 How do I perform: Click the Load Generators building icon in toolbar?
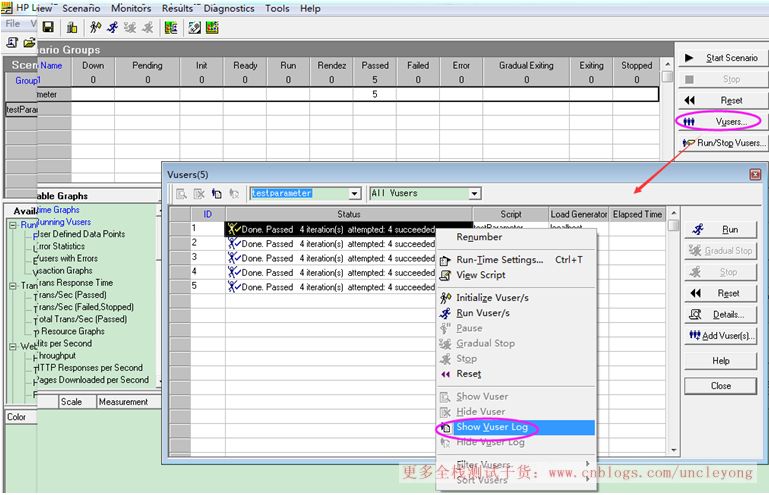pos(72,27)
